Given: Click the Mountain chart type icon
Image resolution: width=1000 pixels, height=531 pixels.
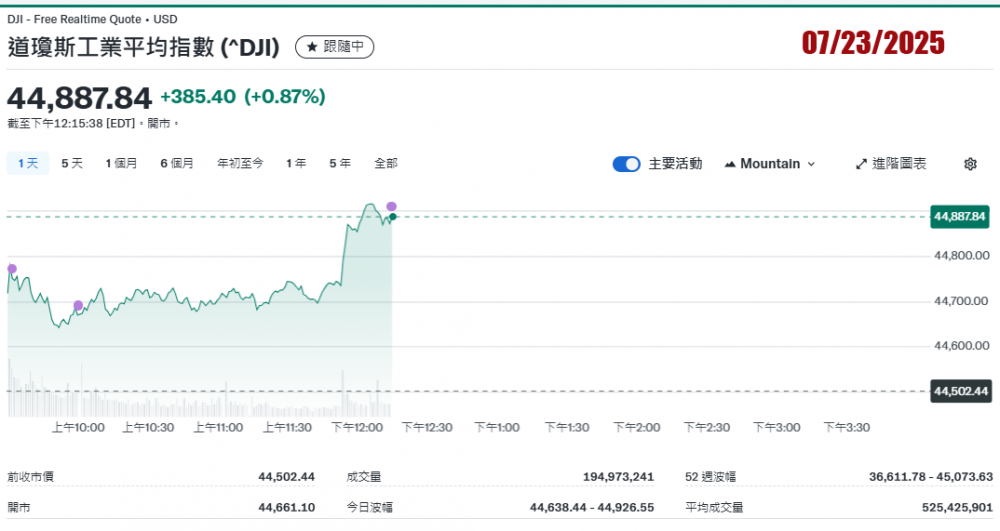Looking at the screenshot, I should [729, 164].
